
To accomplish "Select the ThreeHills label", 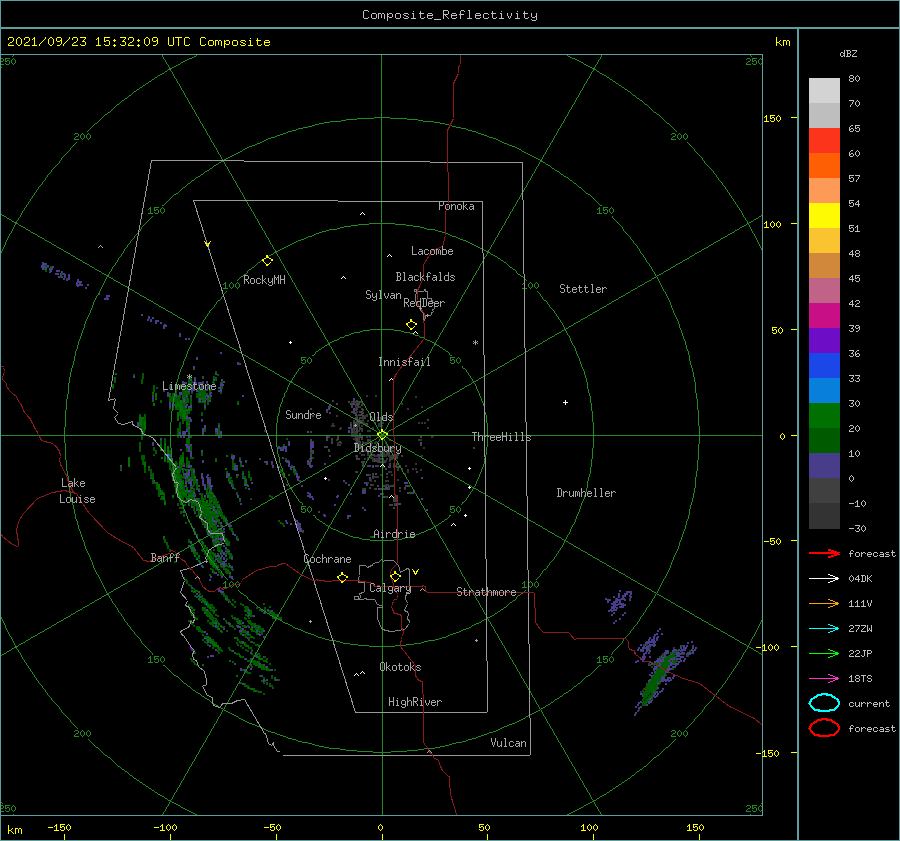I will click(x=502, y=437).
